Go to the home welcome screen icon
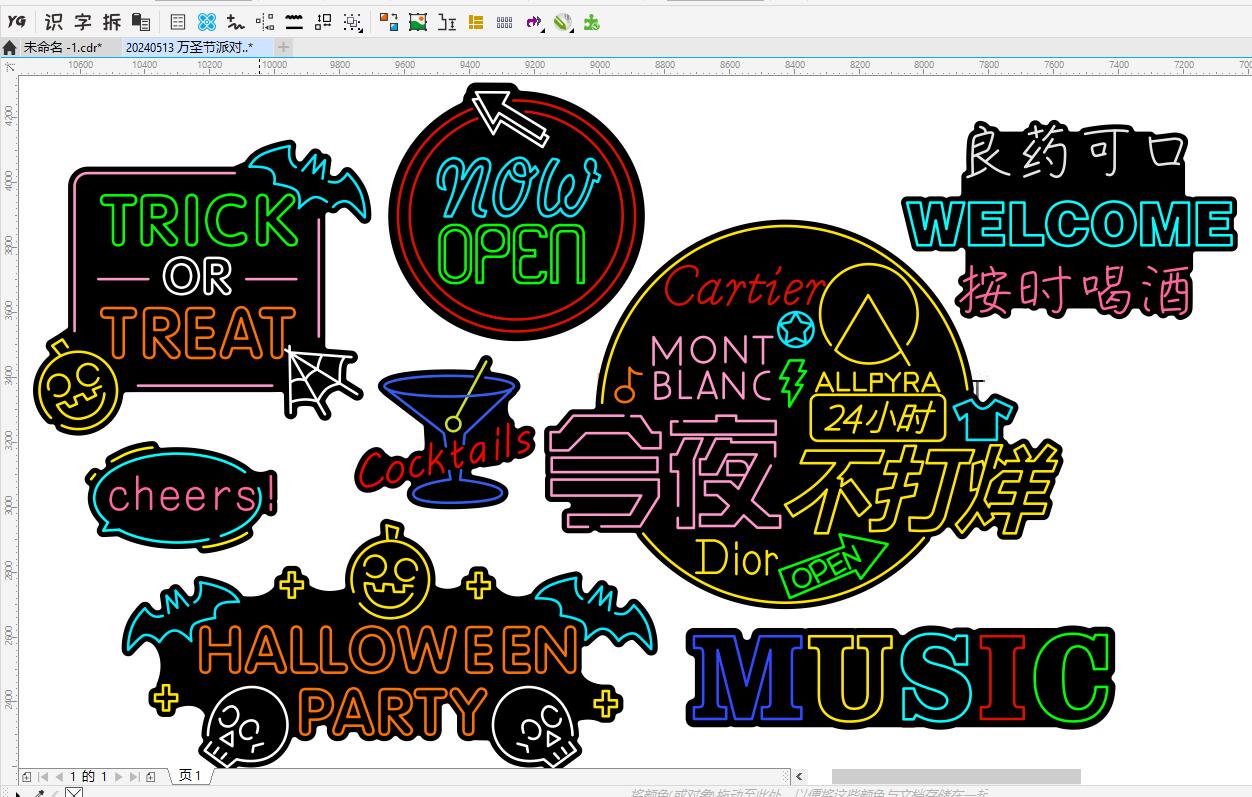 (x=10, y=47)
